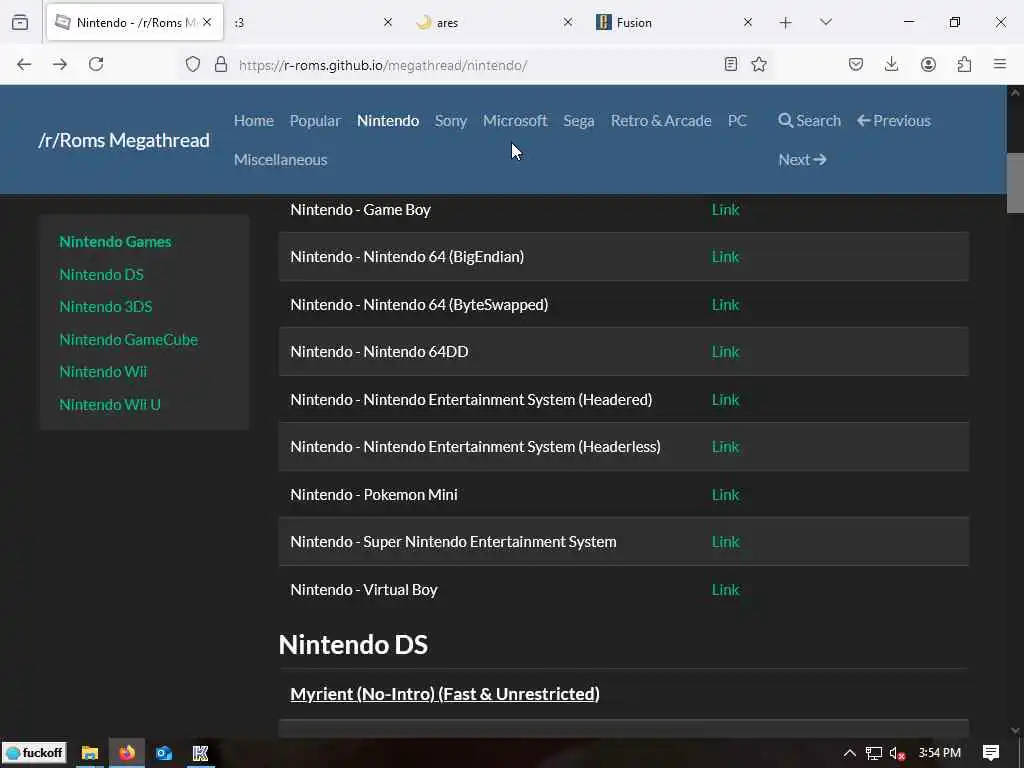Open the Sega navigation item
The height and width of the screenshot is (768, 1024).
coord(579,121)
